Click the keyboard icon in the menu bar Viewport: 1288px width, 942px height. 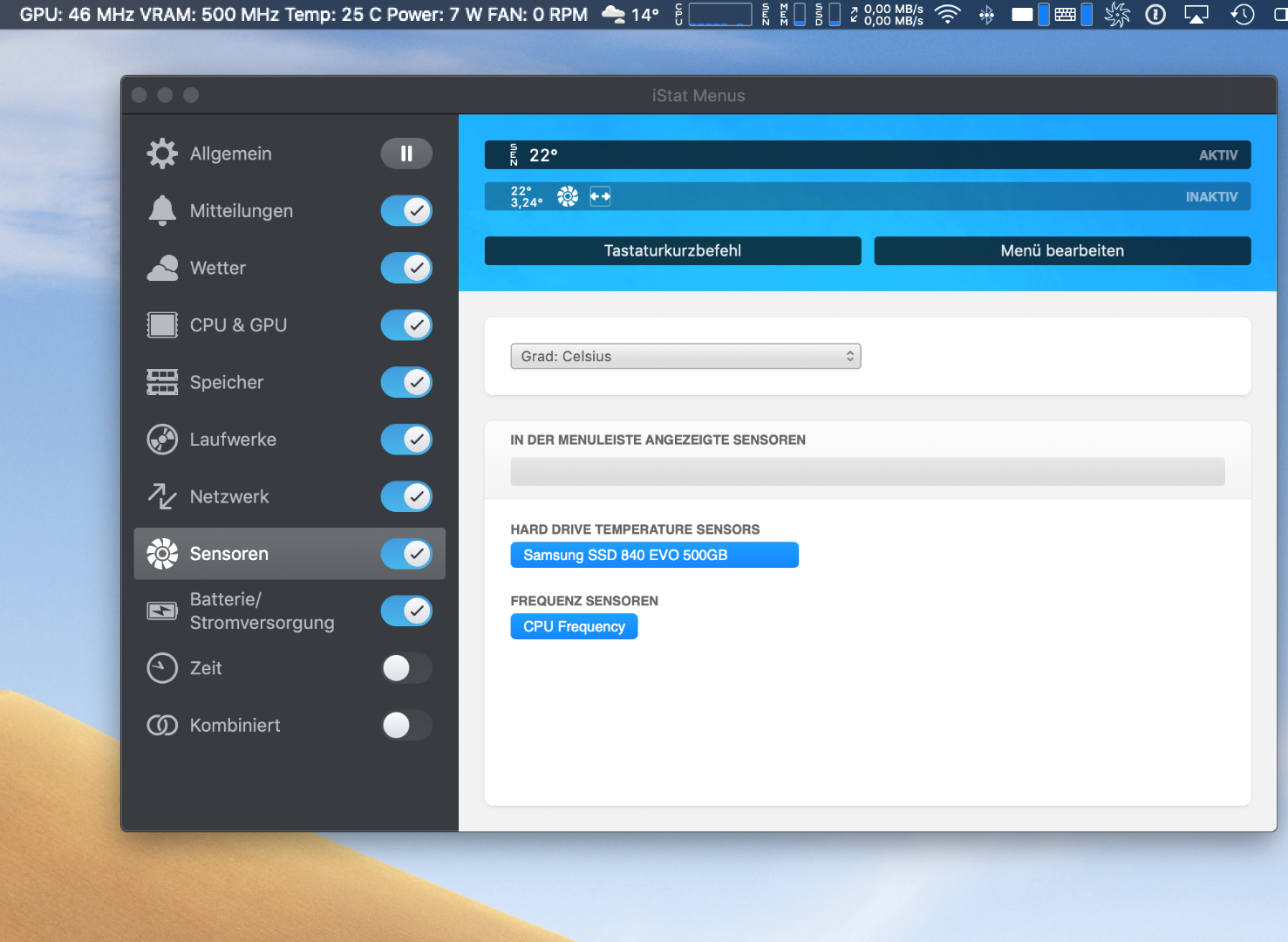pyautogui.click(x=1065, y=14)
